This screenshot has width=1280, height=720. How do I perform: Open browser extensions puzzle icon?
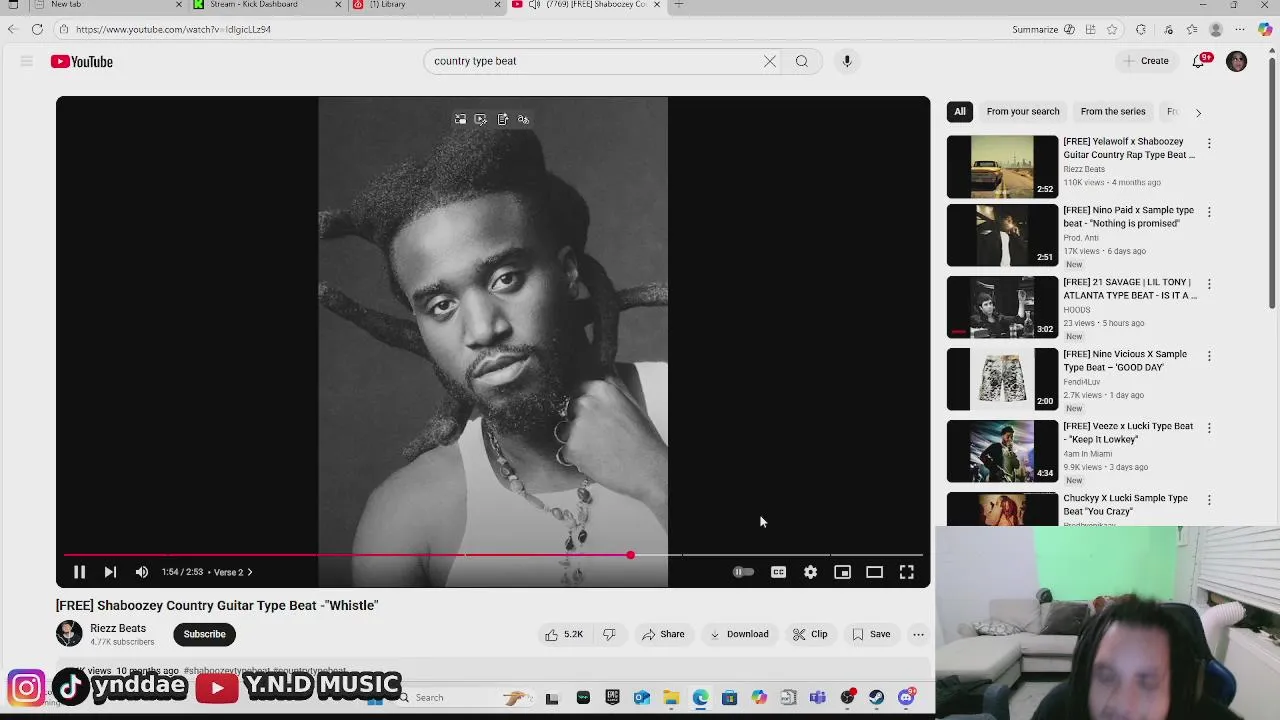point(1141,30)
